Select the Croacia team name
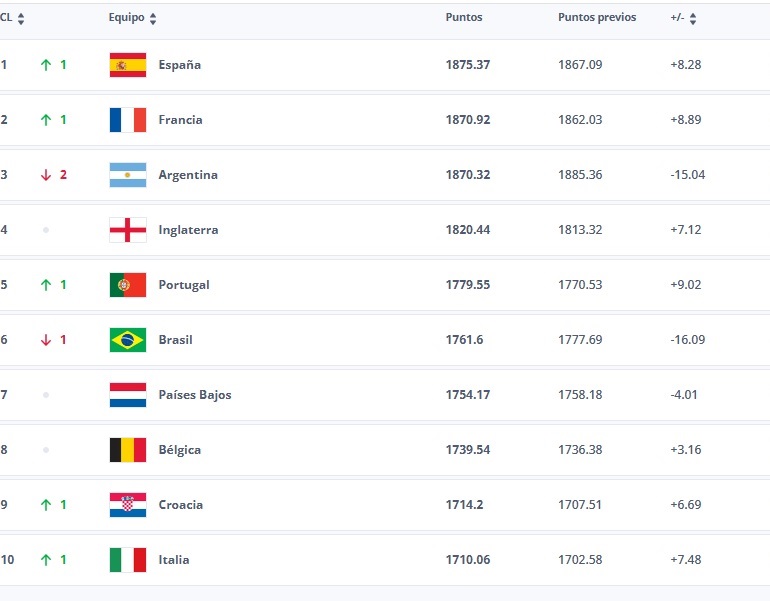The image size is (770, 601). pyautogui.click(x=181, y=505)
